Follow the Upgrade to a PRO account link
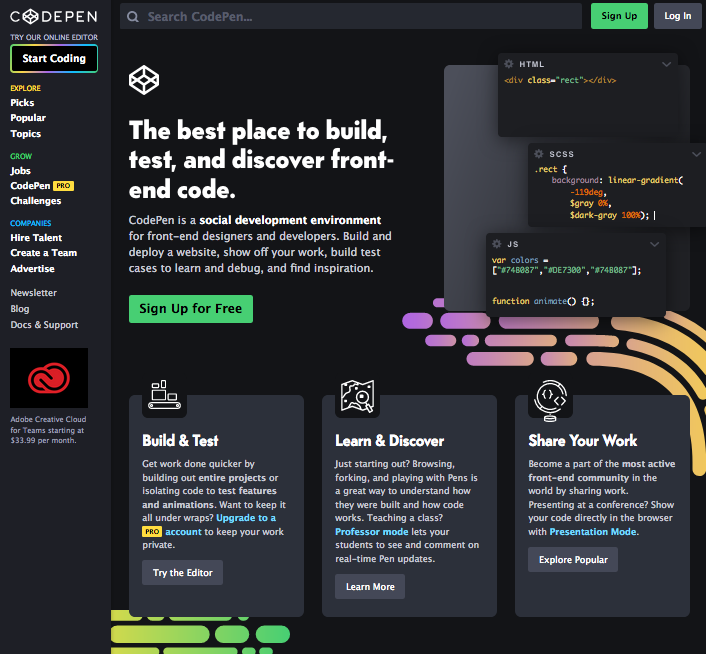The image size is (706, 654). pos(246,518)
